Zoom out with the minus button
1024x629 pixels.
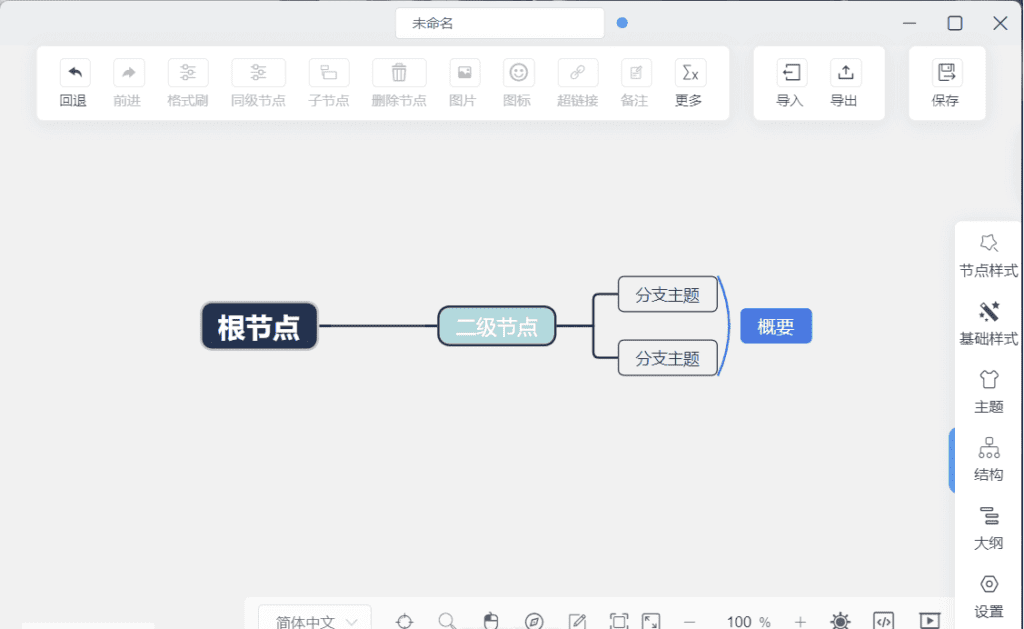point(690,622)
